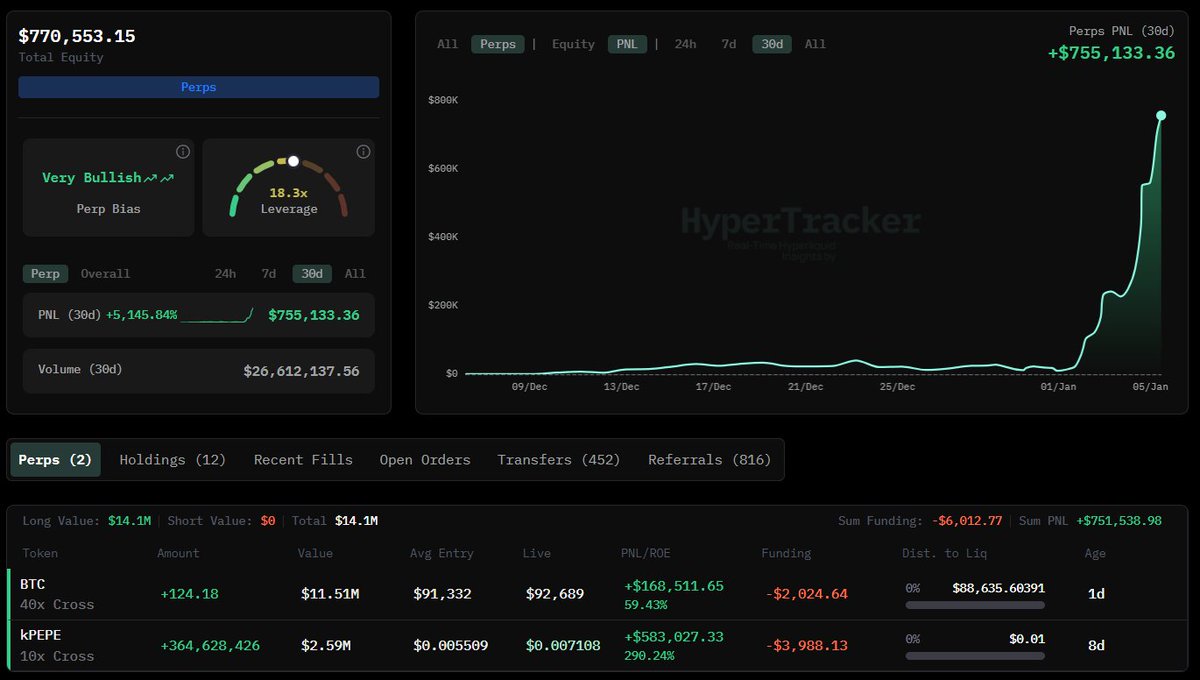The width and height of the screenshot is (1200, 680).
Task: Click the BTC amount +124.18
Action: pos(189,594)
